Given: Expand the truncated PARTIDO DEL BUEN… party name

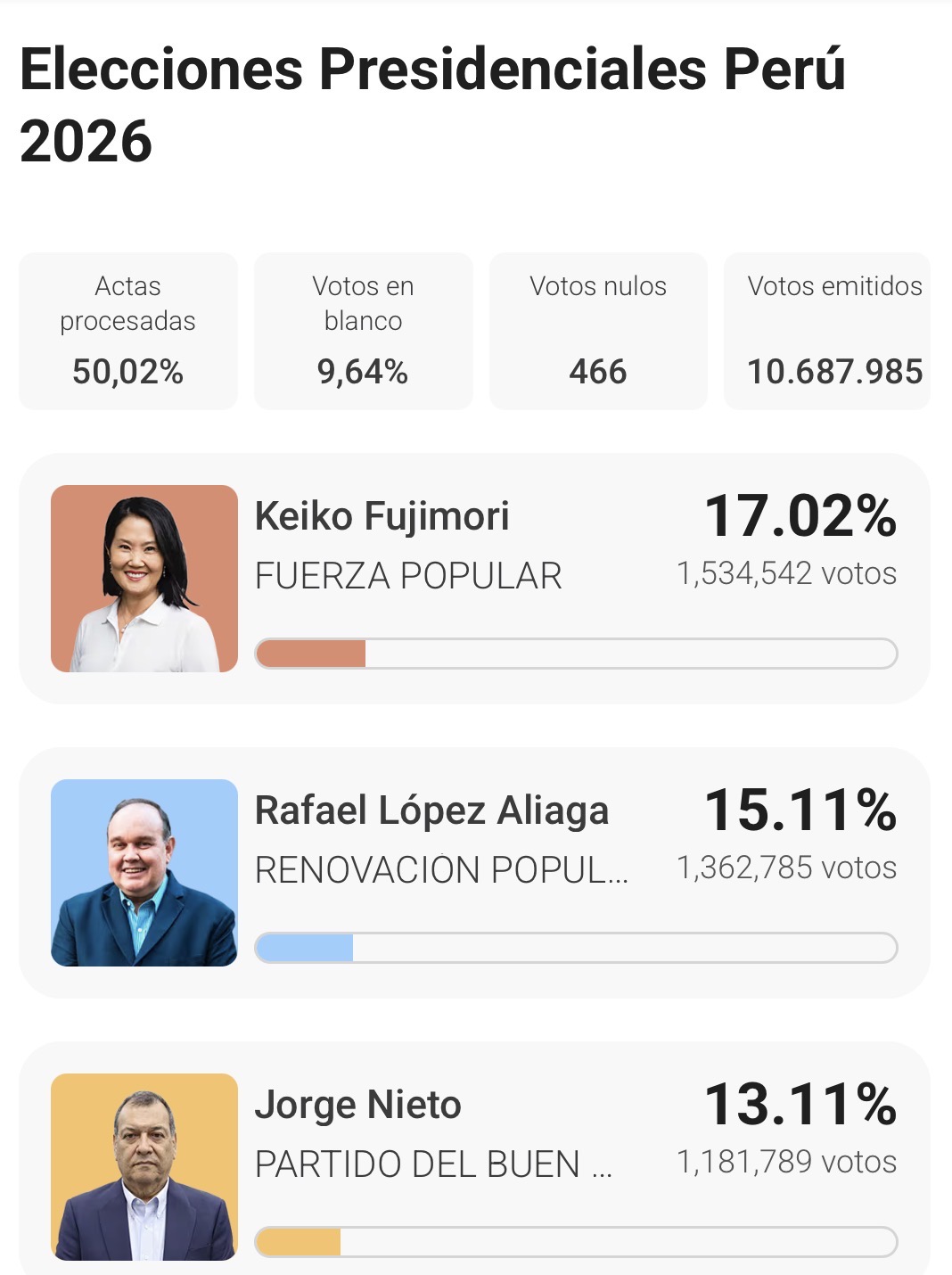Looking at the screenshot, I should (x=433, y=1164).
